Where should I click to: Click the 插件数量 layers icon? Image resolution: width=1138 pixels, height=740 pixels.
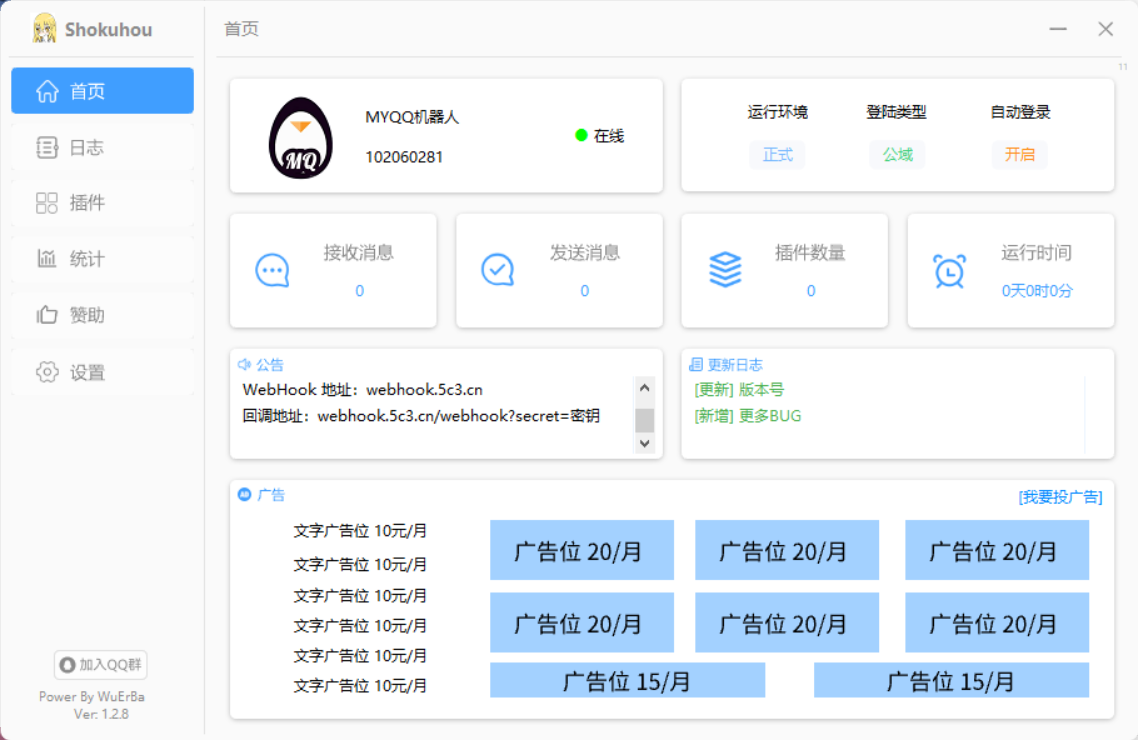click(x=723, y=270)
